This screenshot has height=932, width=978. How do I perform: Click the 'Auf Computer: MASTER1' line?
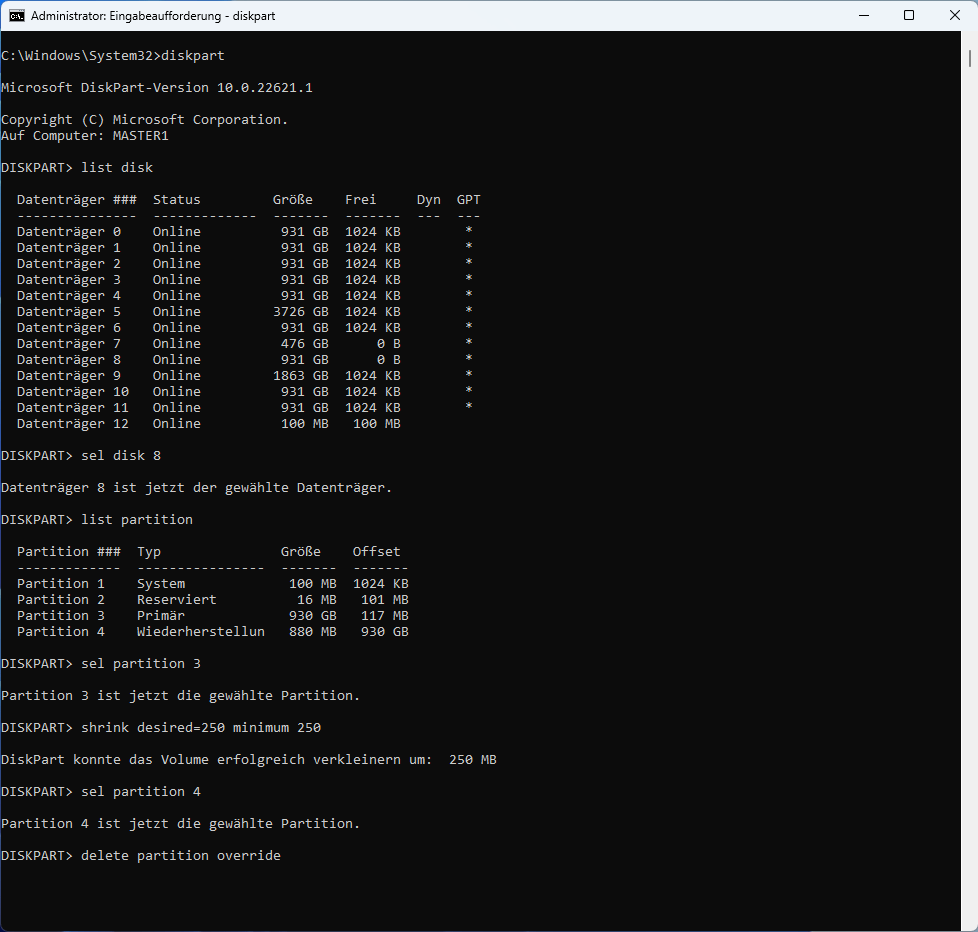pyautogui.click(x=85, y=136)
